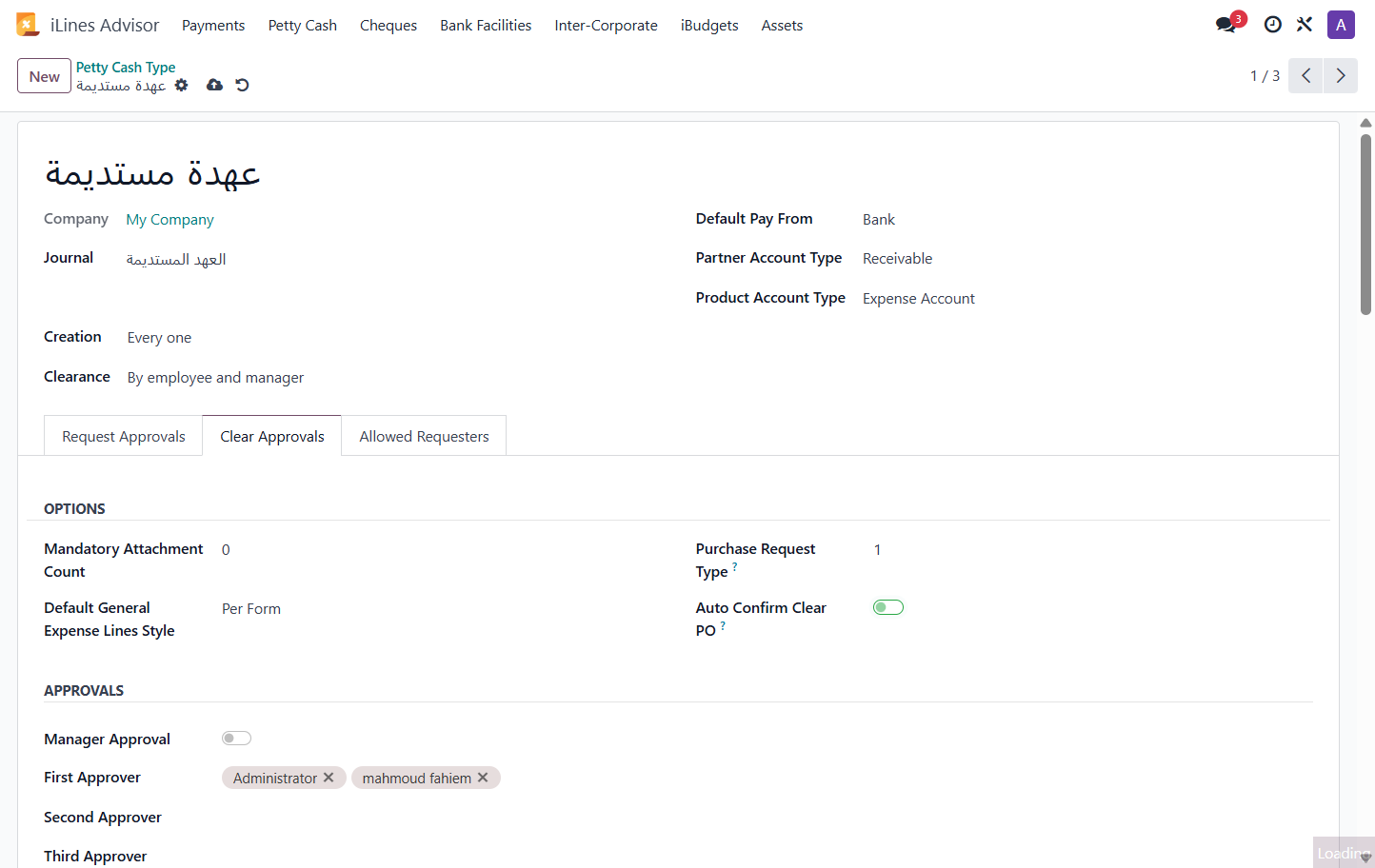This screenshot has height=868, width=1375.
Task: Go to the previous record
Action: tap(1305, 75)
